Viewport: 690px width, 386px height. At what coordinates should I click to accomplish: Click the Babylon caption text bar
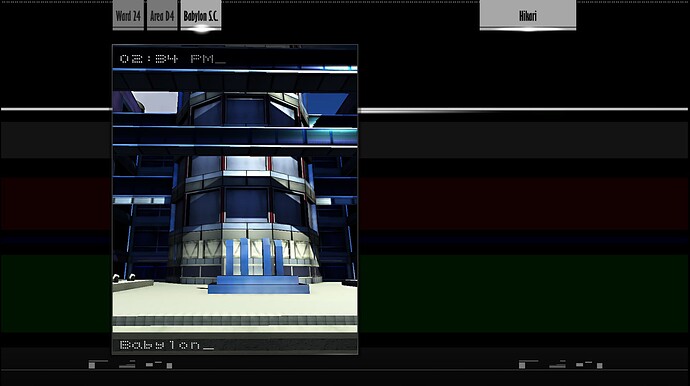[235, 345]
